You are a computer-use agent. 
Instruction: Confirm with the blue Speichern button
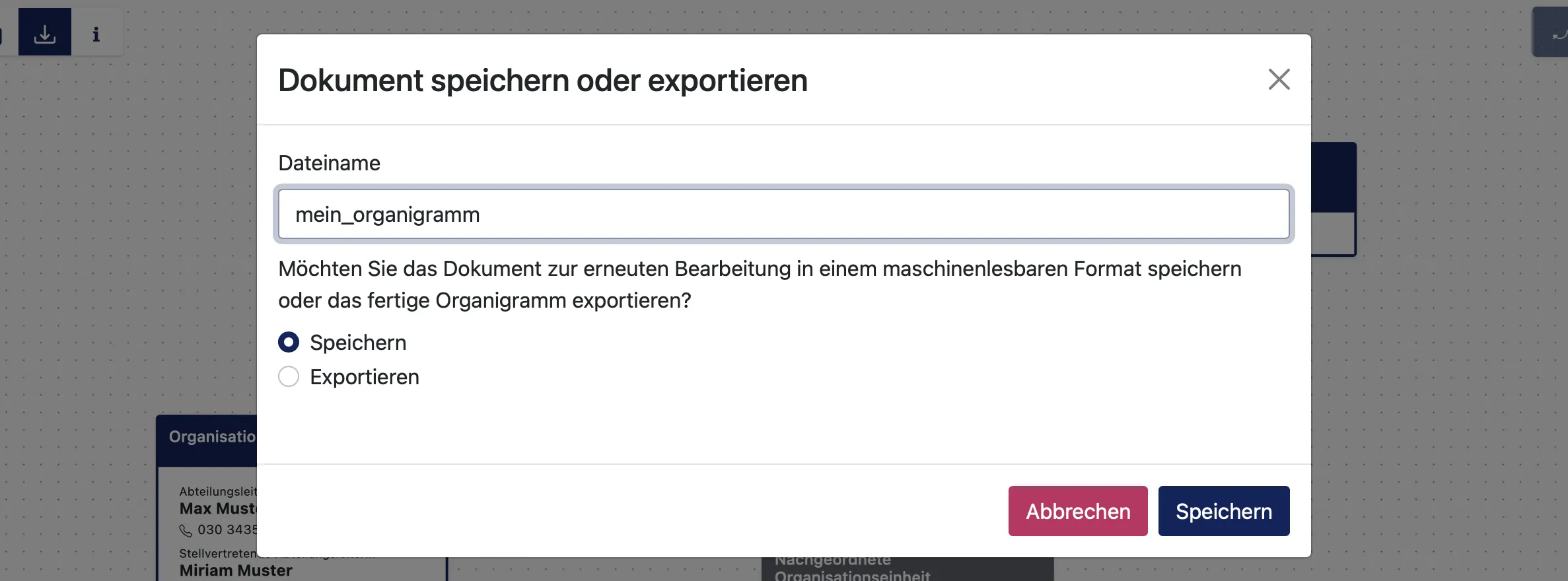point(1223,511)
